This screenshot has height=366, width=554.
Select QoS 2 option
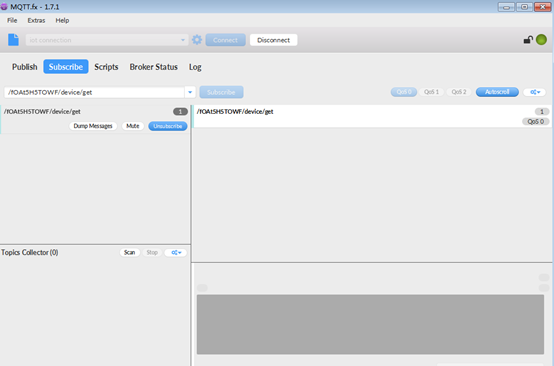tap(459, 92)
